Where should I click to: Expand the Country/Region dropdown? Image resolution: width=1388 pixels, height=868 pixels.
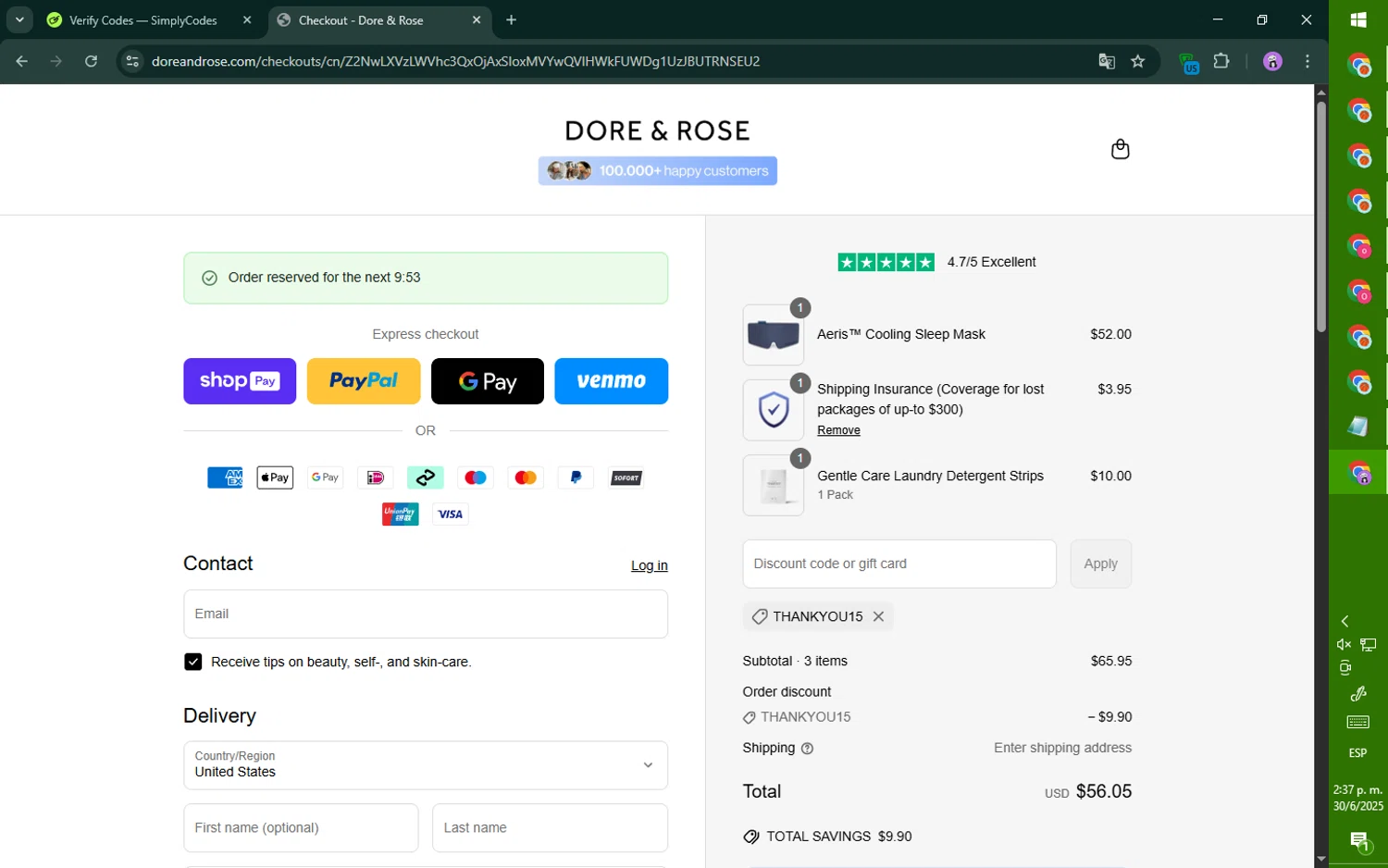426,765
